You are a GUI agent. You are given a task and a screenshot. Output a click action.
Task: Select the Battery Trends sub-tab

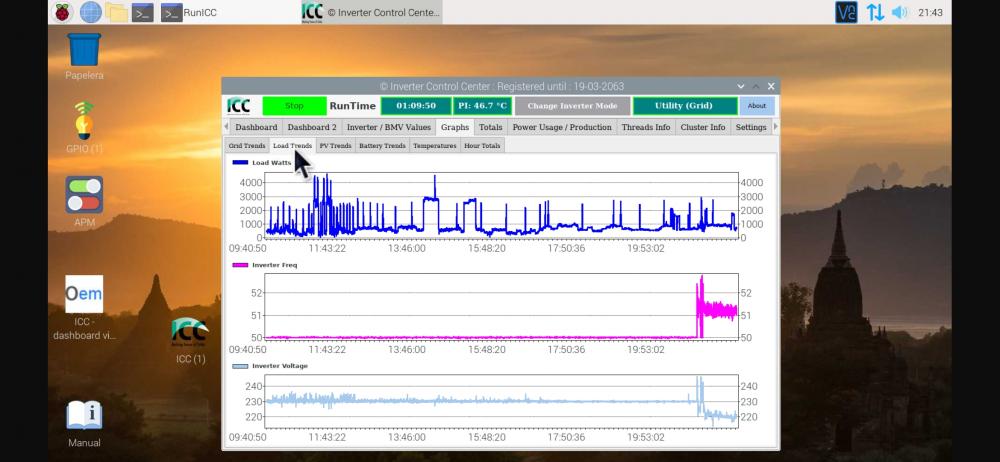click(x=382, y=145)
